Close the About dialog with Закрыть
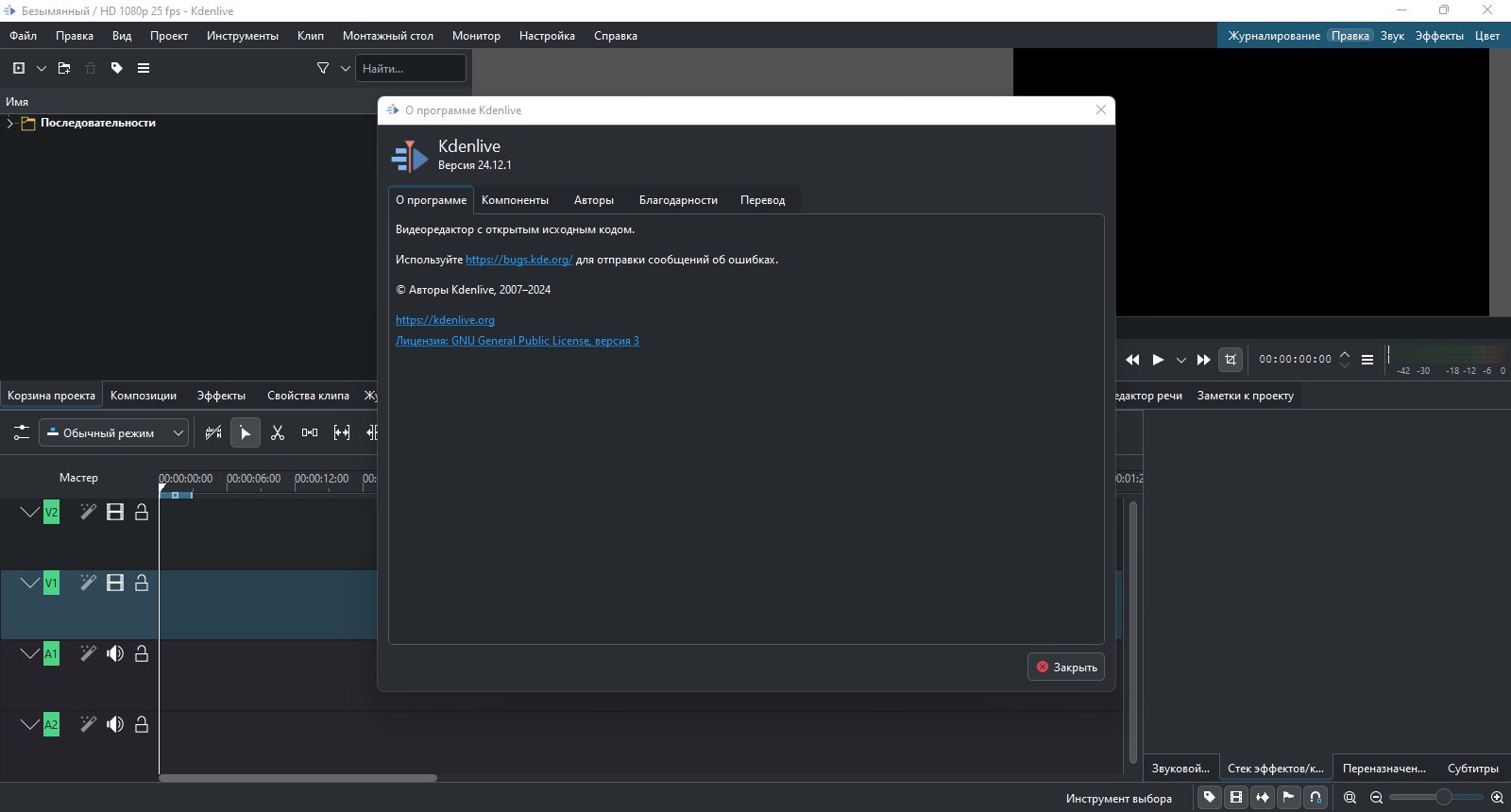The image size is (1511, 812). click(x=1066, y=667)
